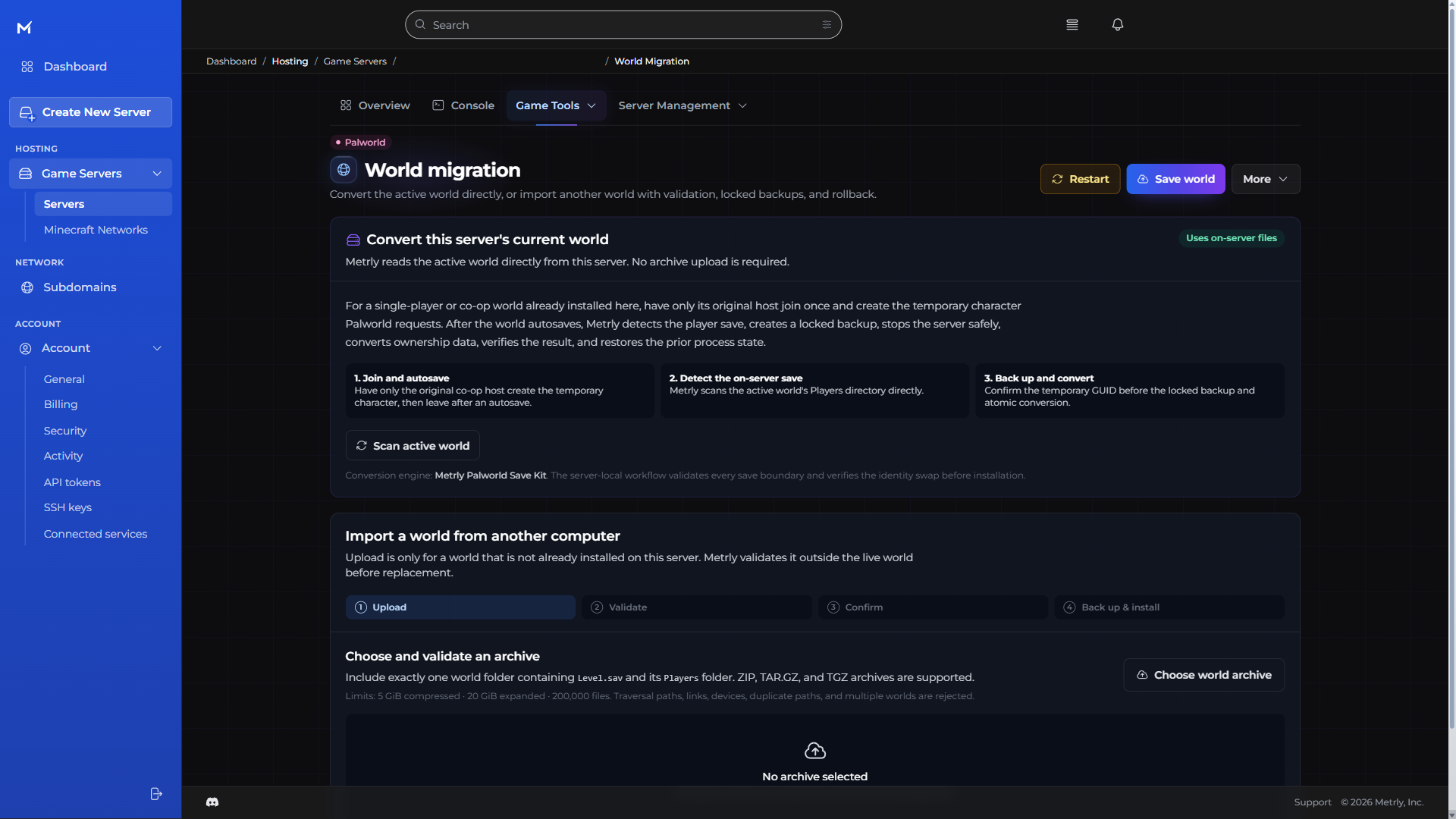Click the 1. Join and autosave card
Screen dimensions: 1456x819
[x=500, y=391]
